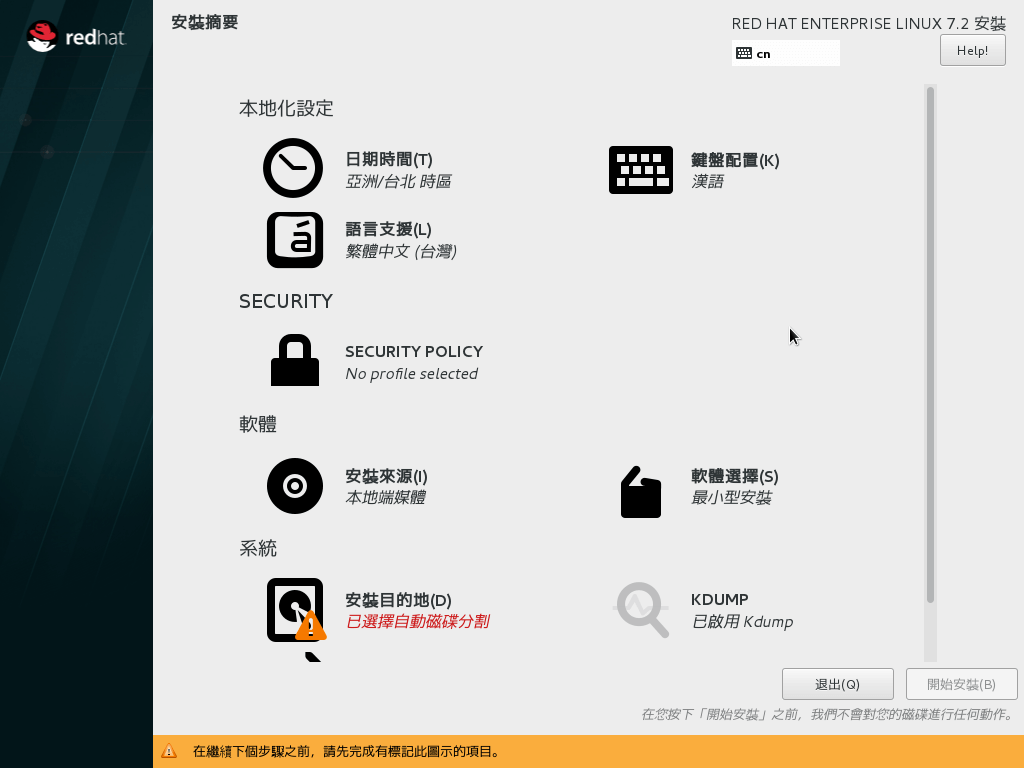This screenshot has width=1024, height=768.
Task: Click the warning triangle on Installation Destination
Action: 312,626
